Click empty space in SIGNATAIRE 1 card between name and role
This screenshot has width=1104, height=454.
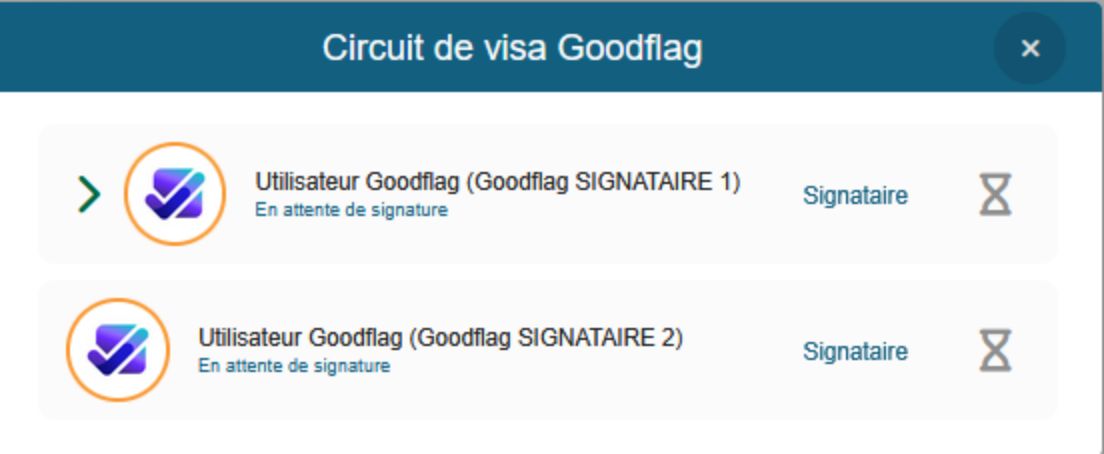(x=770, y=230)
